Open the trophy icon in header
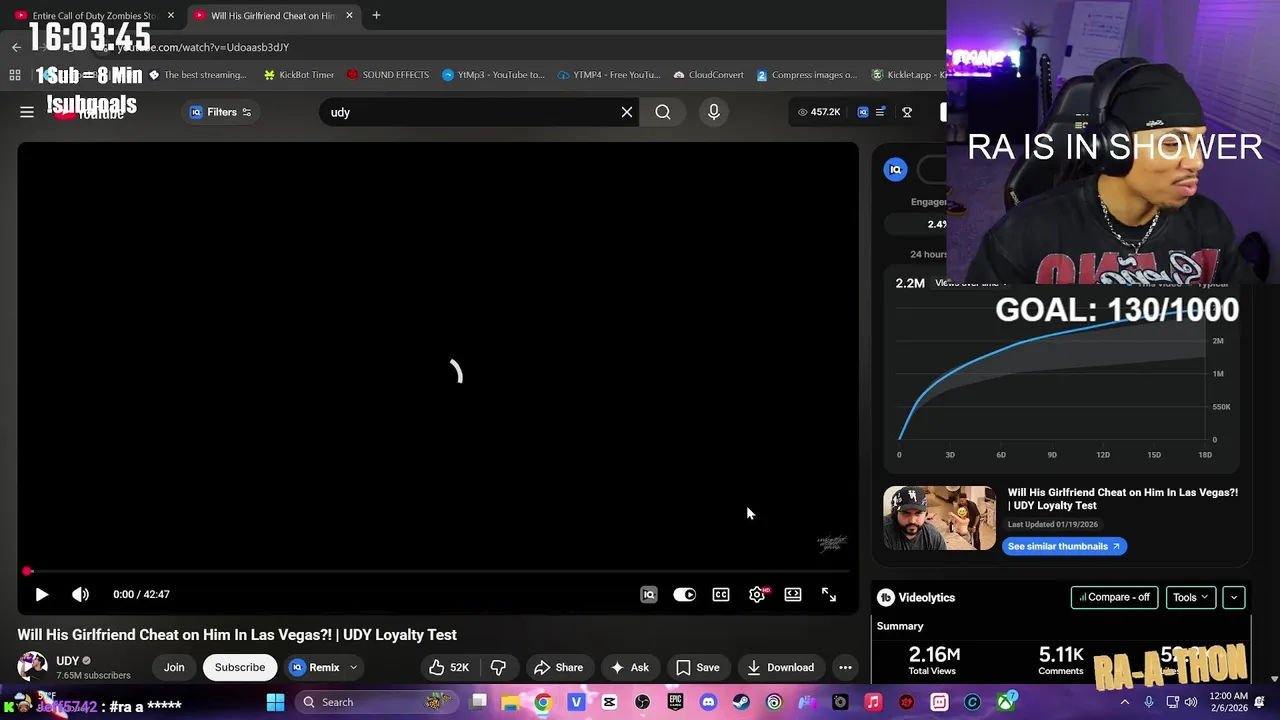This screenshot has width=1280, height=720. coord(907,112)
